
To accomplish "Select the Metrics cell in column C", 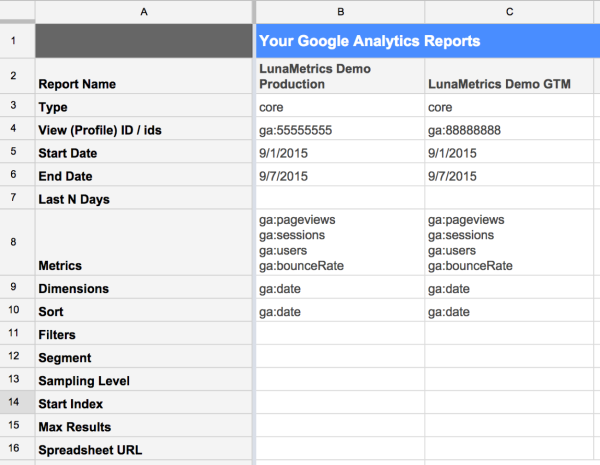I will [x=509, y=242].
